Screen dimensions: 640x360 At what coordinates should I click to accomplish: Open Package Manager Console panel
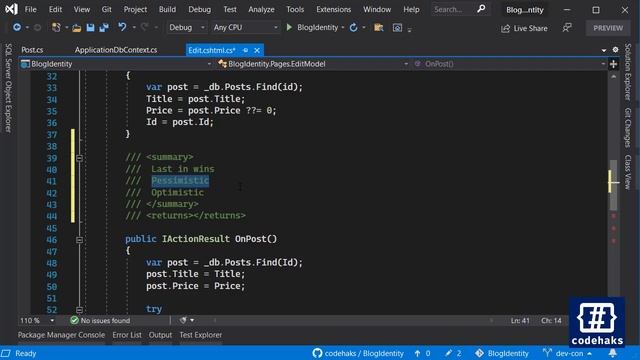61,335
